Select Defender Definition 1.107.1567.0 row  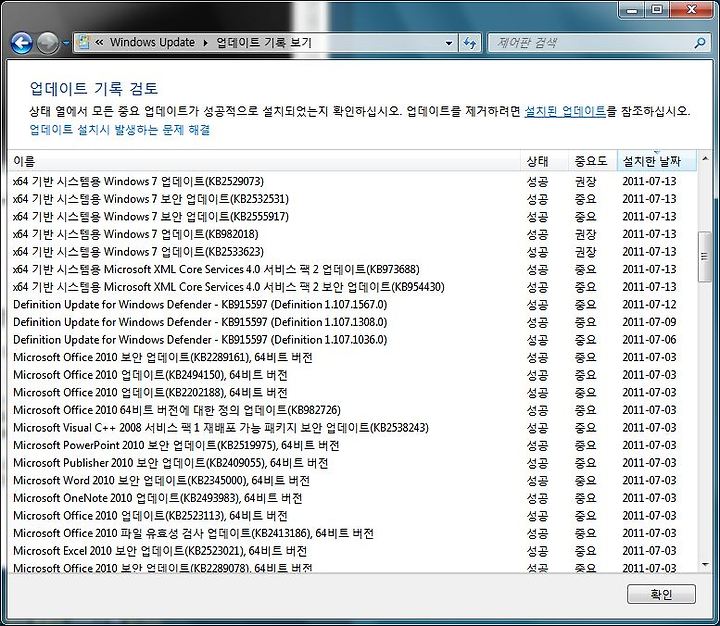click(351, 305)
